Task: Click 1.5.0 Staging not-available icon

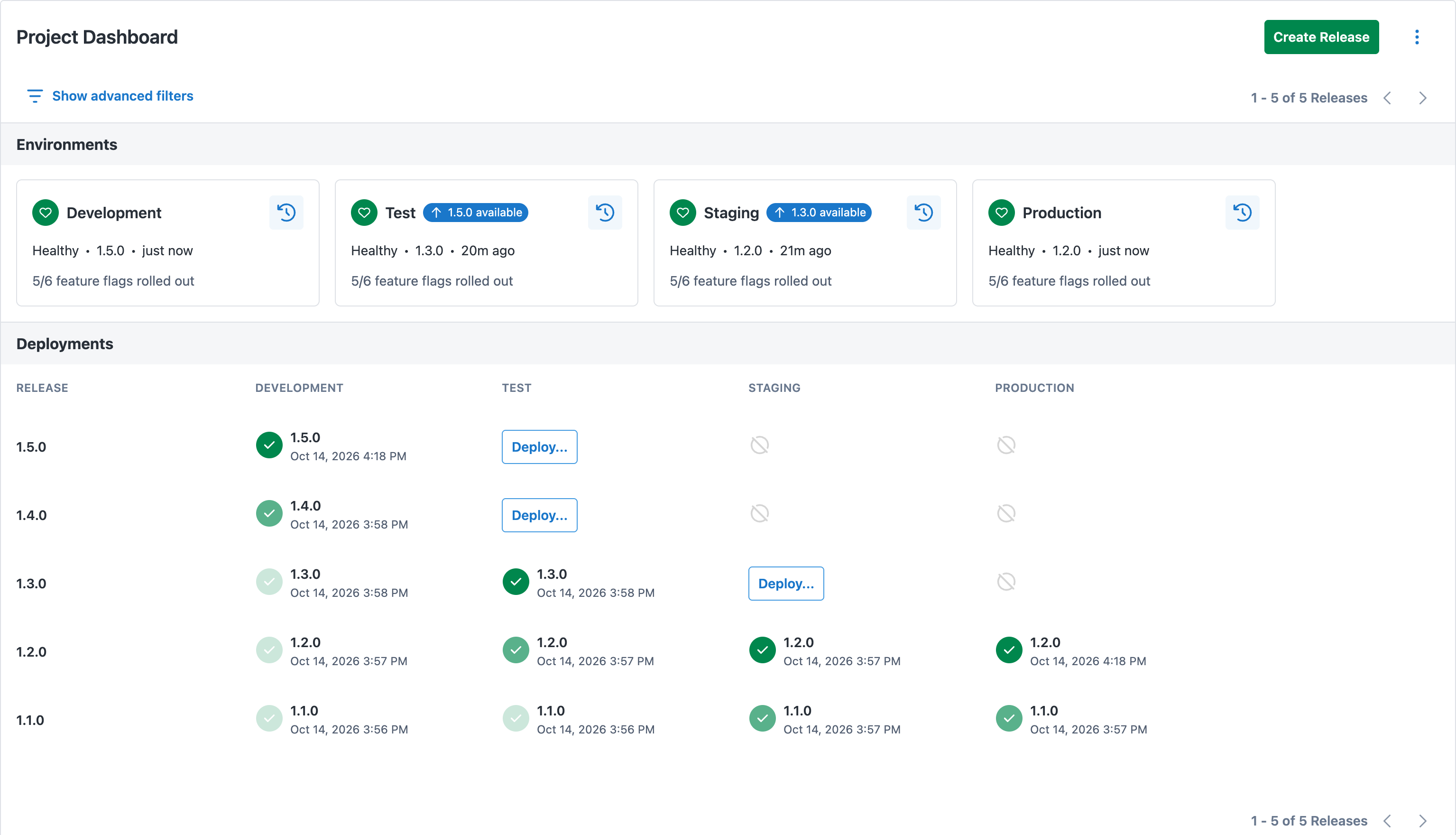Action: pos(759,445)
